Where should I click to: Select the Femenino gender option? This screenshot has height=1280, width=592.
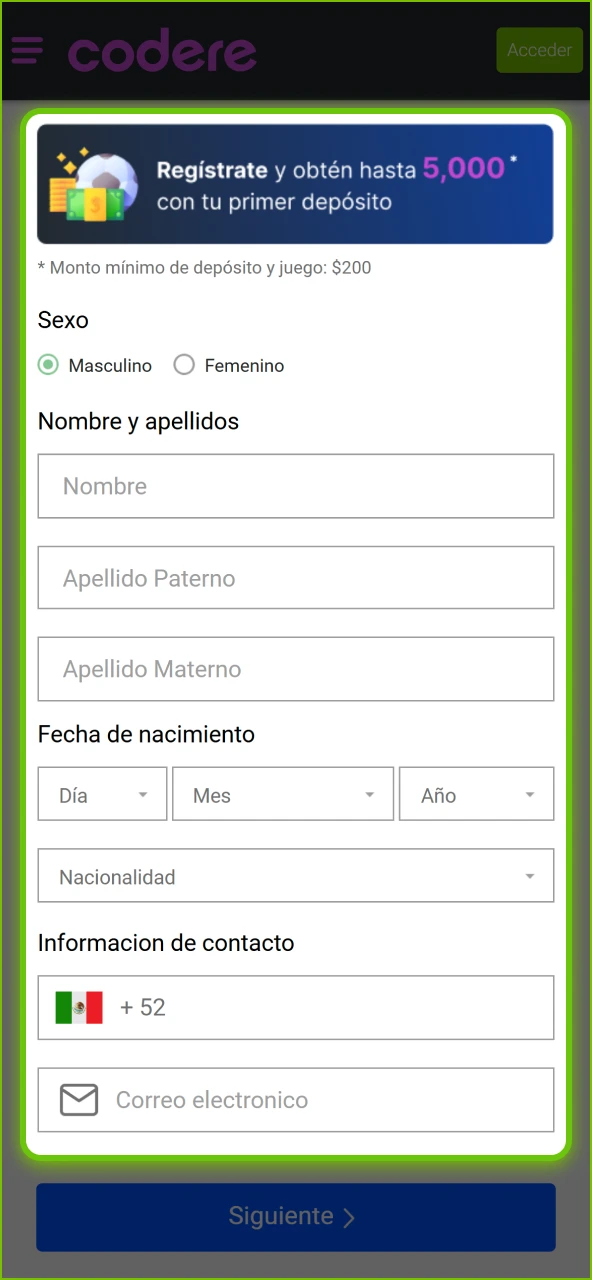(184, 365)
